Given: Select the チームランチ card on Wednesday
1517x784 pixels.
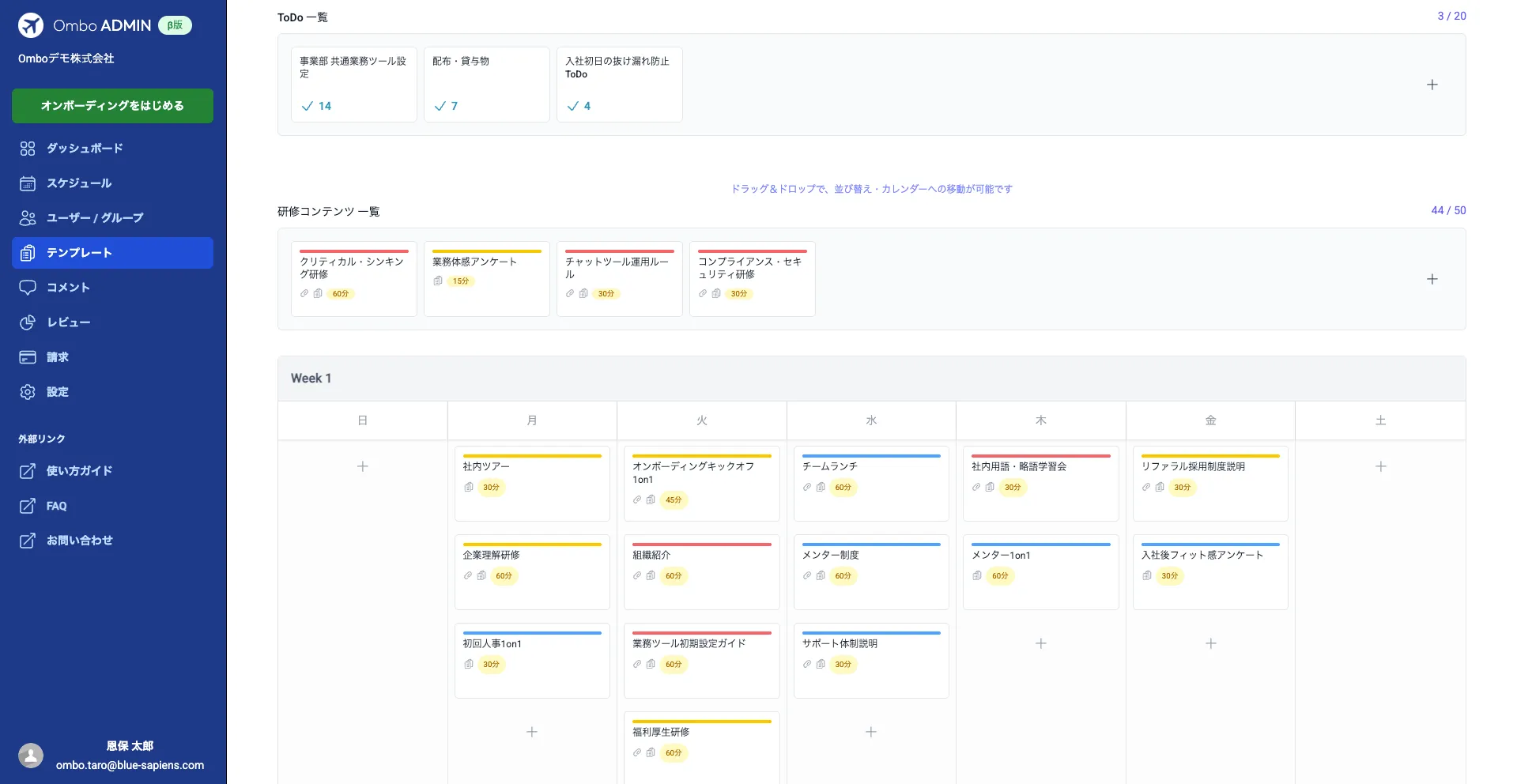Looking at the screenshot, I should click(x=870, y=482).
